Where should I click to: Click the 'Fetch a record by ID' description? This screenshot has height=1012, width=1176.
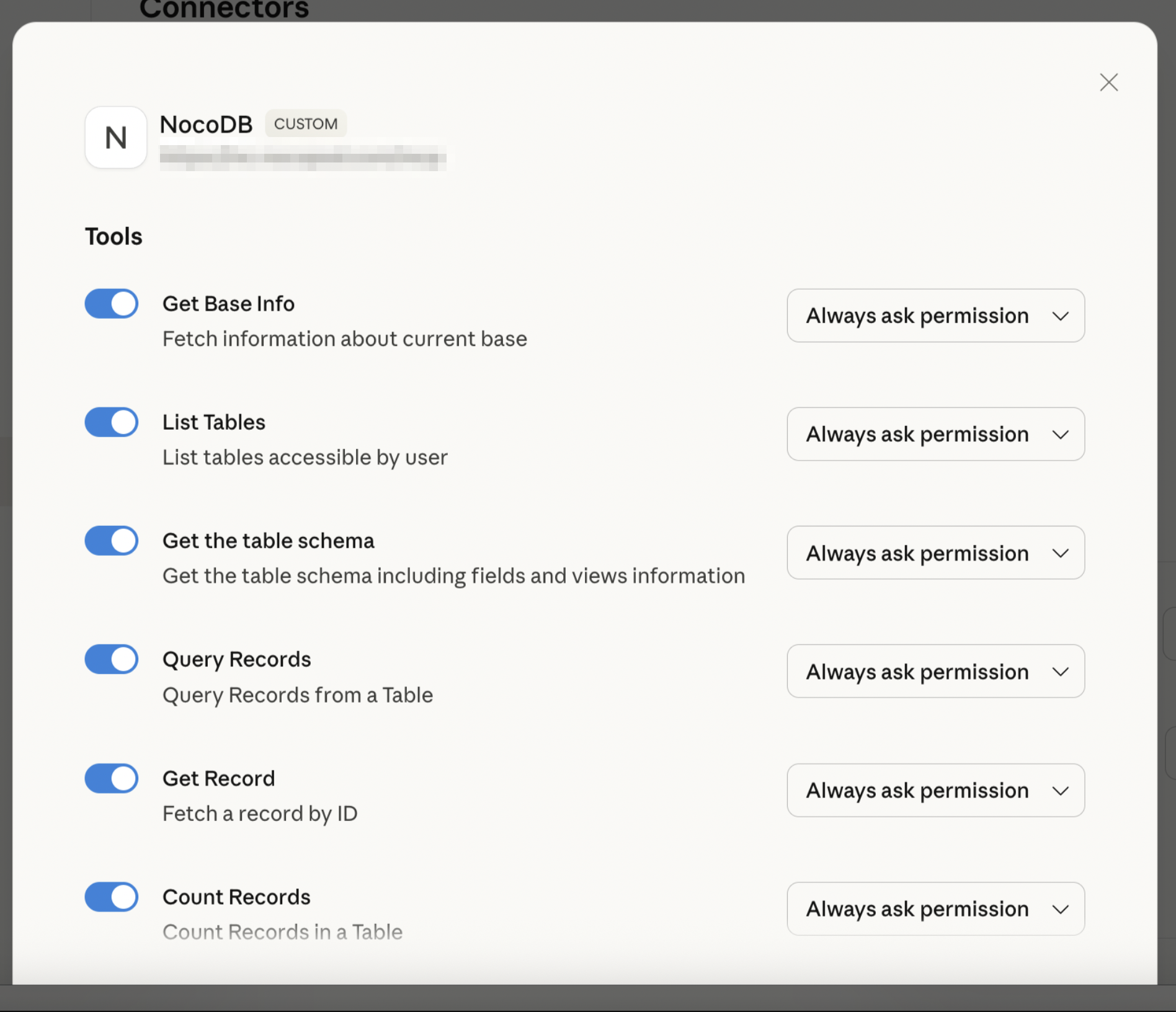click(x=260, y=814)
